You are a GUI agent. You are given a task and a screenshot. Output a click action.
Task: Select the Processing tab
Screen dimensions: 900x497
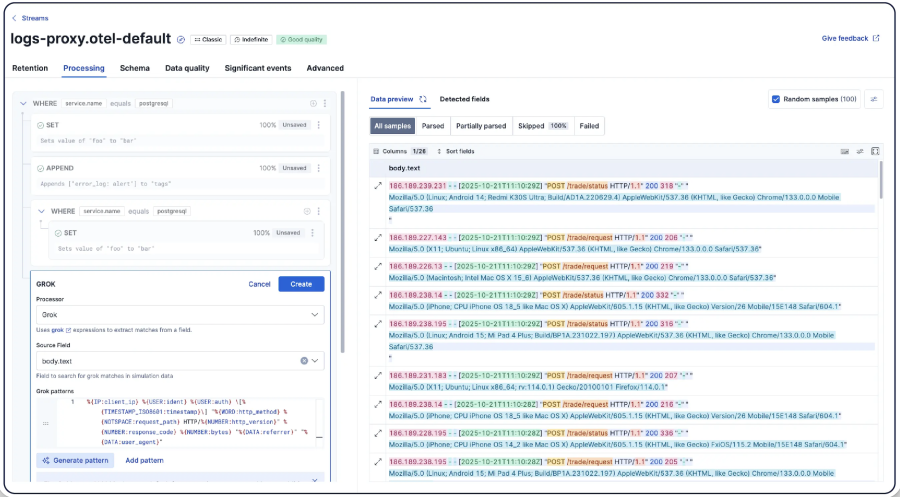pos(84,68)
